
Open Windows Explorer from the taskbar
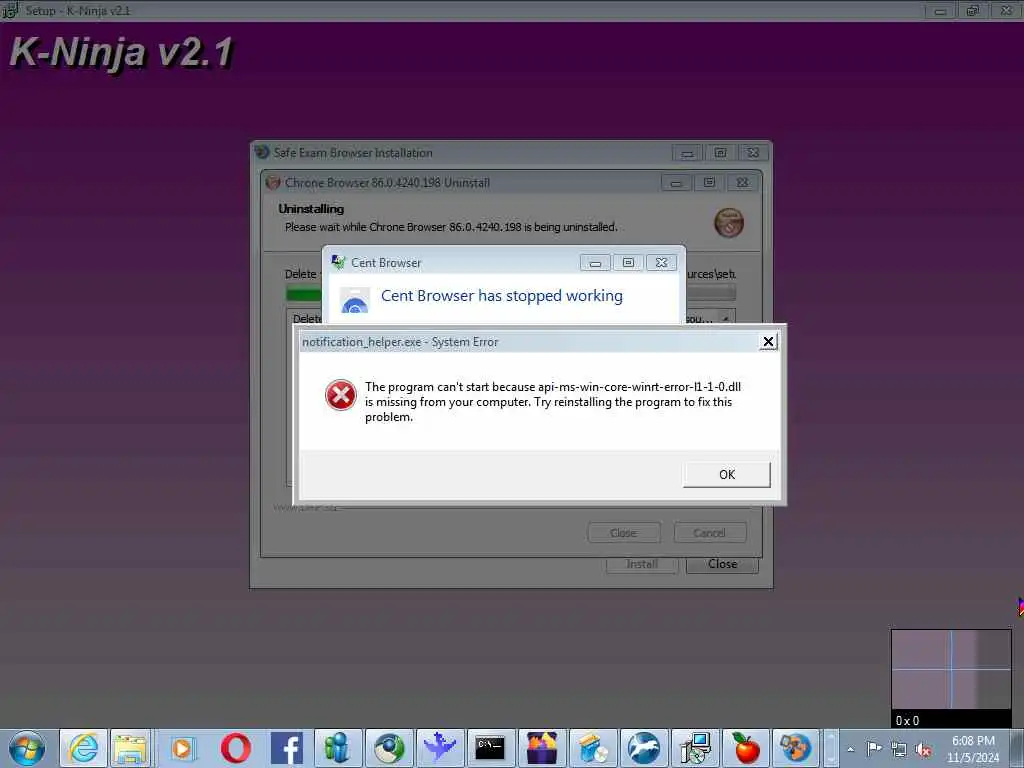[131, 748]
